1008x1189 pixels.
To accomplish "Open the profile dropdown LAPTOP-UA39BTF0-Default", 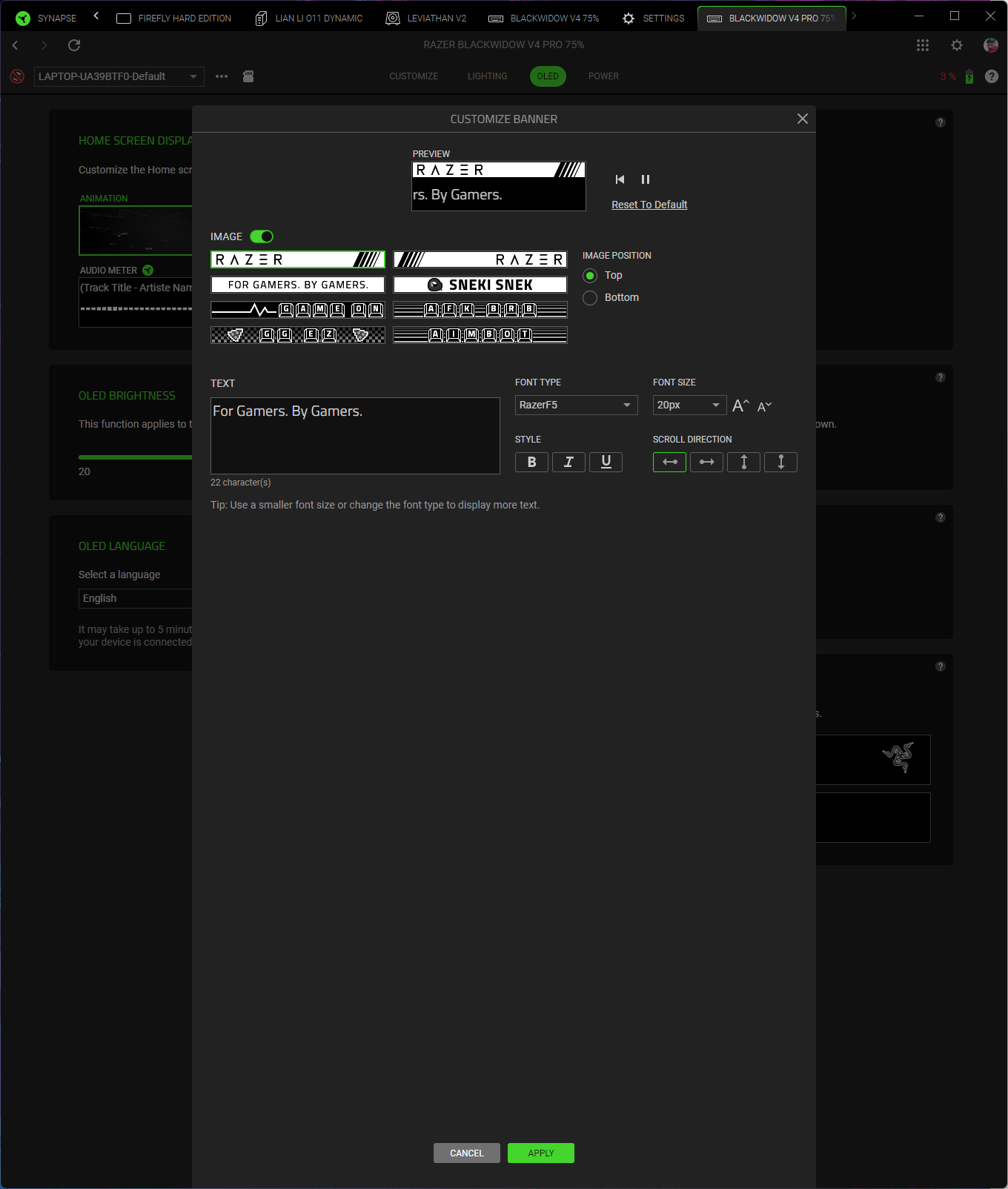I will pyautogui.click(x=119, y=76).
